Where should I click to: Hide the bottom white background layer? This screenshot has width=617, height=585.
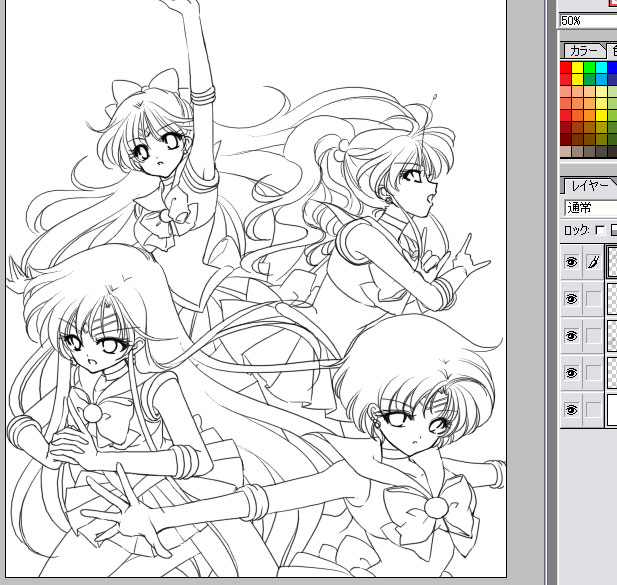(x=571, y=410)
